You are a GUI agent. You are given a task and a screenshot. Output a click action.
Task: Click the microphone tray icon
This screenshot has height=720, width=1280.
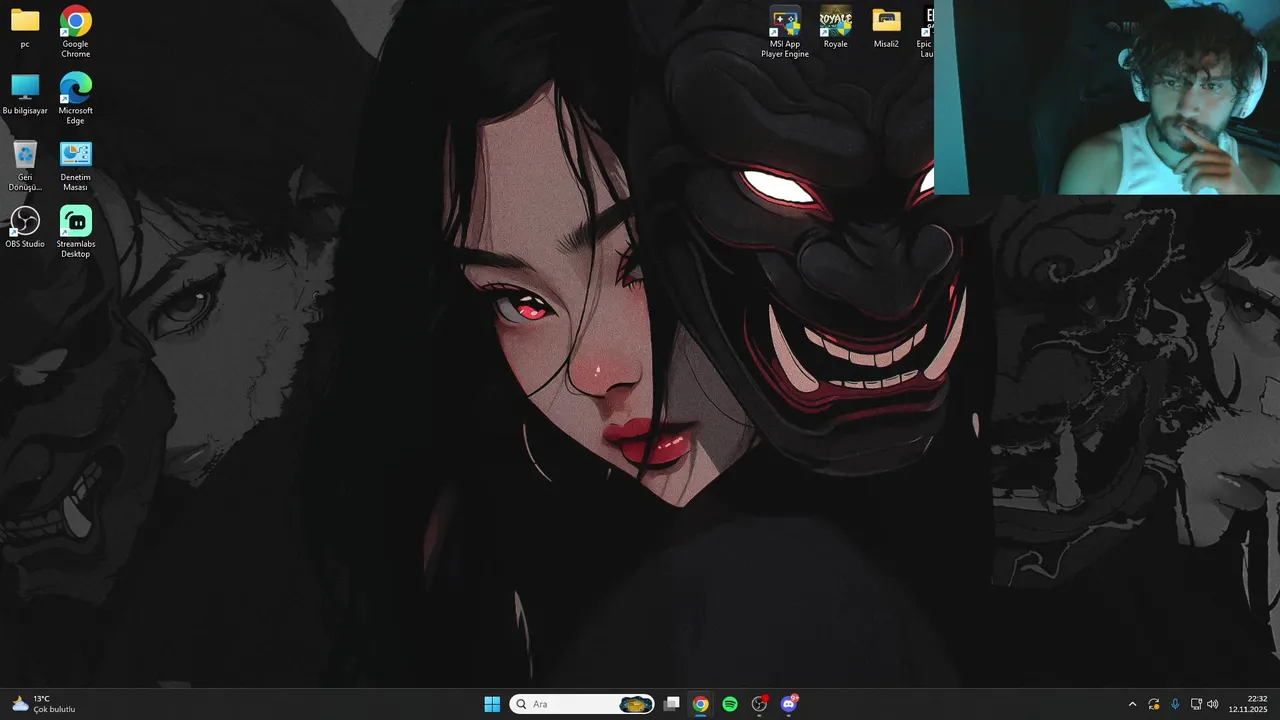(x=1175, y=704)
